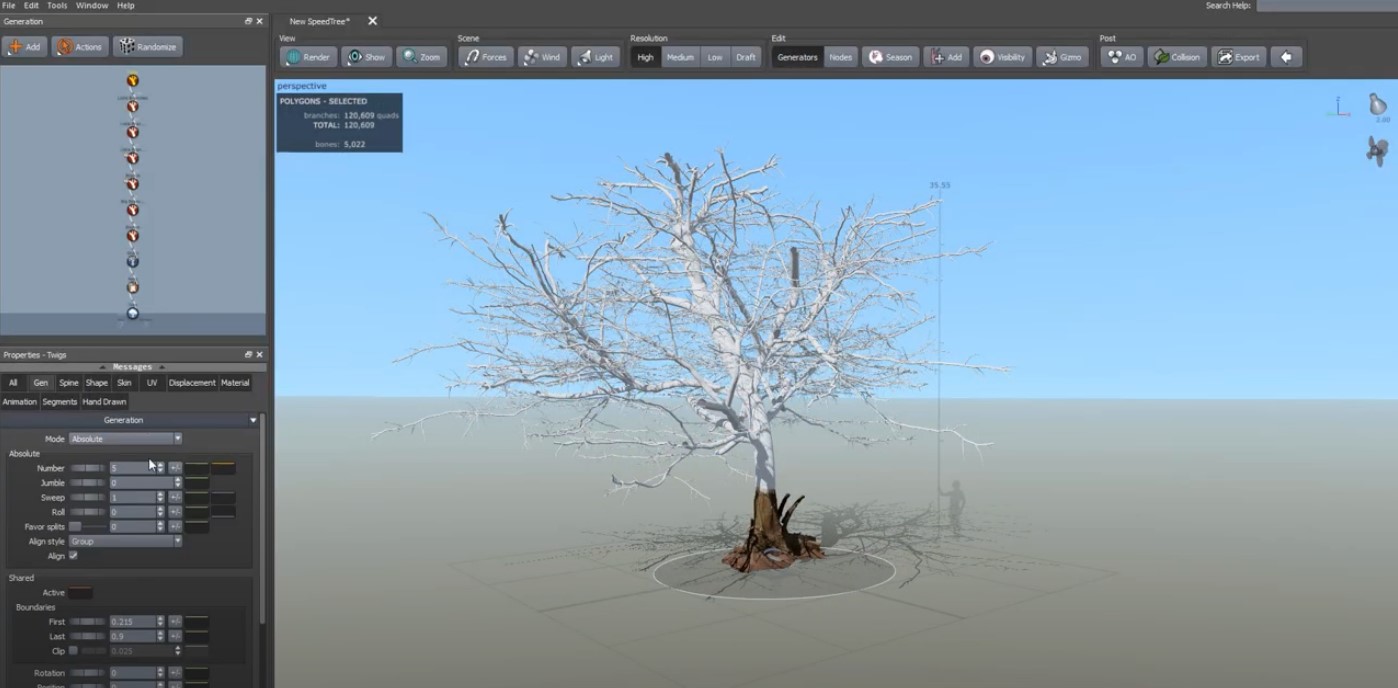The height and width of the screenshot is (688, 1398).
Task: Click the axis orientation gizmo in viewport
Action: 1338,107
